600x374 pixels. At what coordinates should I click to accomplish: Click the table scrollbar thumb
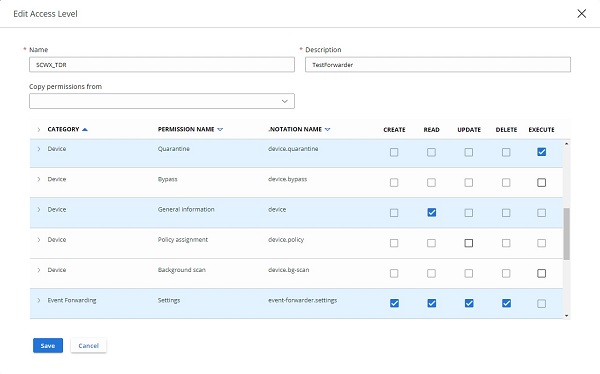pyautogui.click(x=566, y=234)
